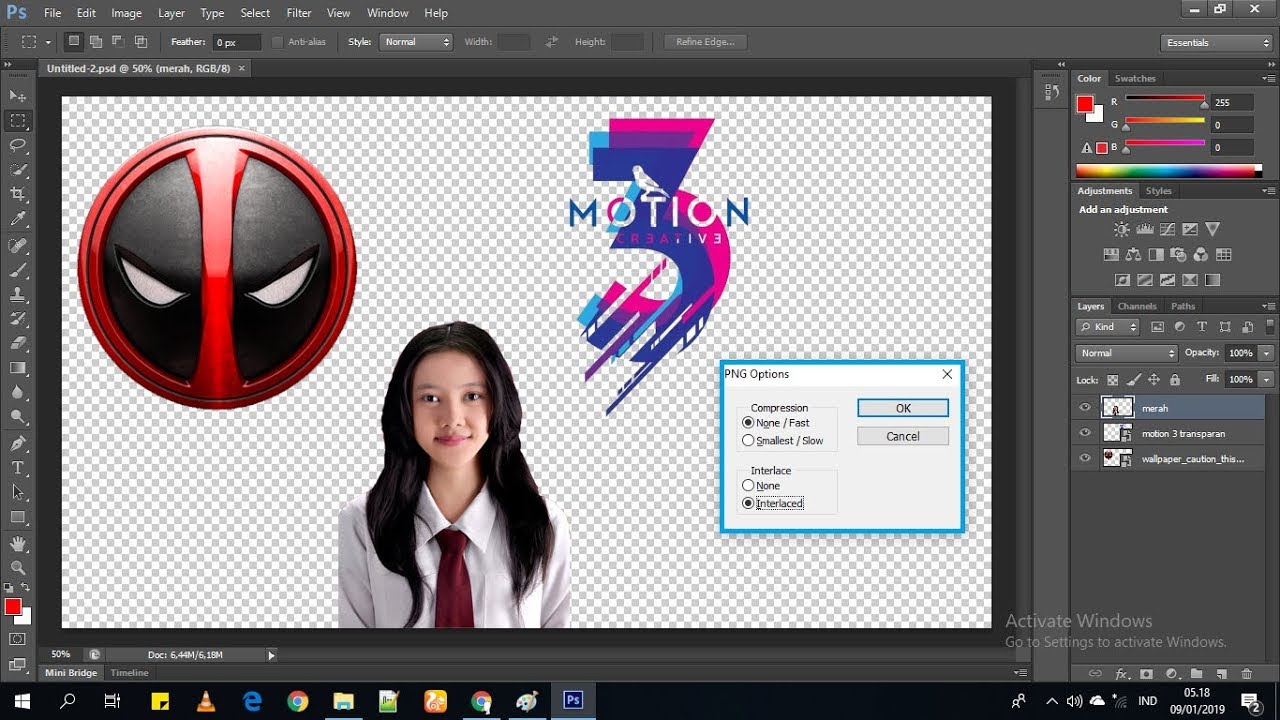Open the Filter menu
This screenshot has width=1280, height=720.
298,13
